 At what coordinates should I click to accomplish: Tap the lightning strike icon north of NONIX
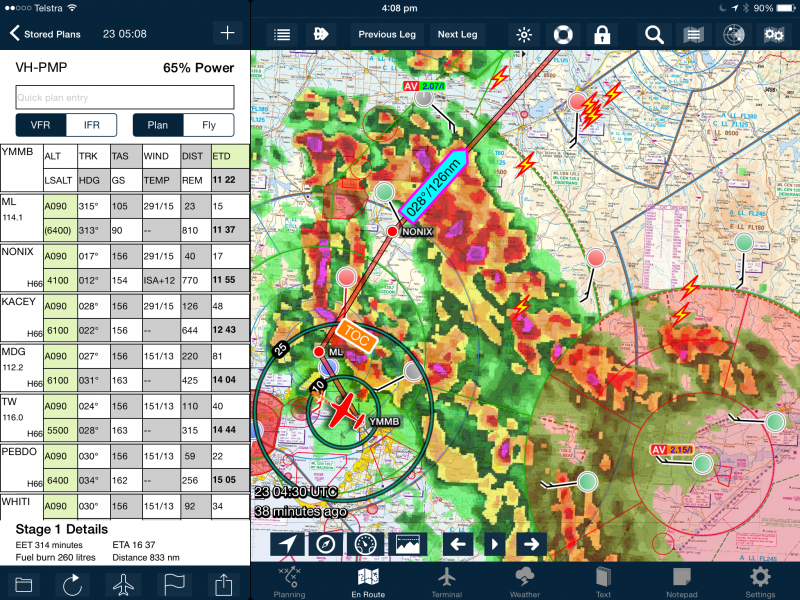click(499, 78)
